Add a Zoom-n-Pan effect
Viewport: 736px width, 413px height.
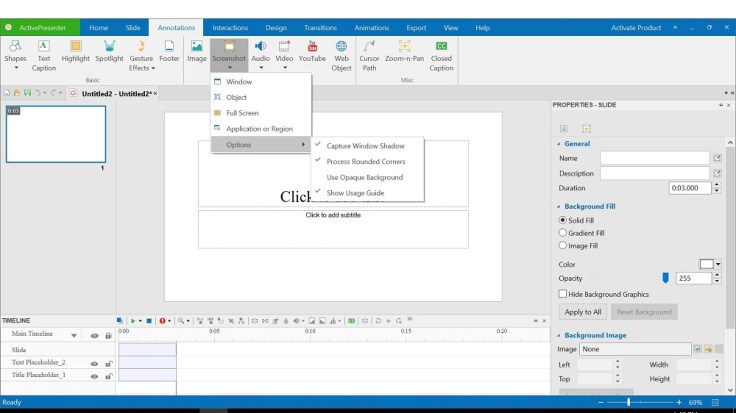tap(404, 52)
